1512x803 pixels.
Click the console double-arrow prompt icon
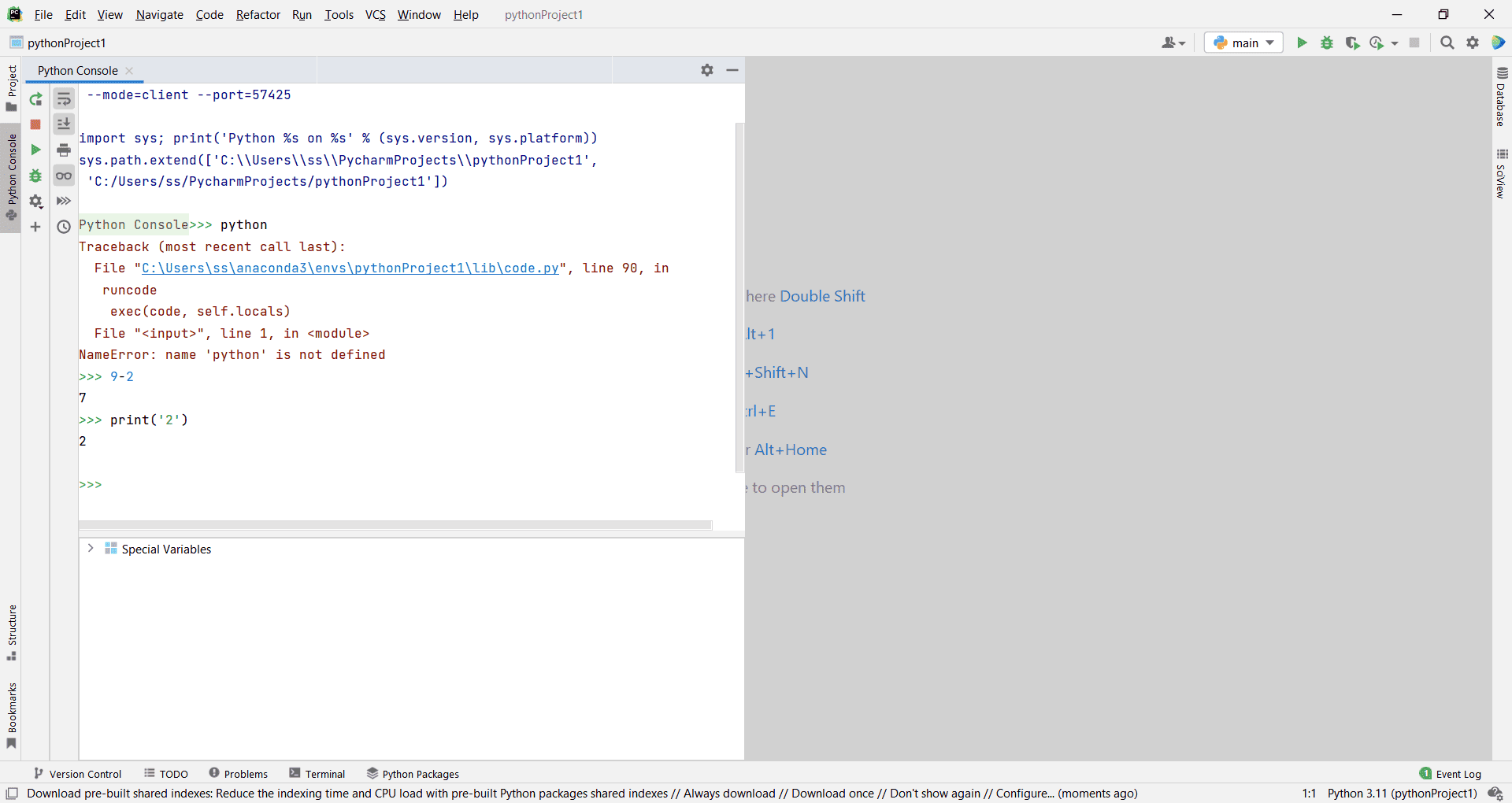pos(64,202)
